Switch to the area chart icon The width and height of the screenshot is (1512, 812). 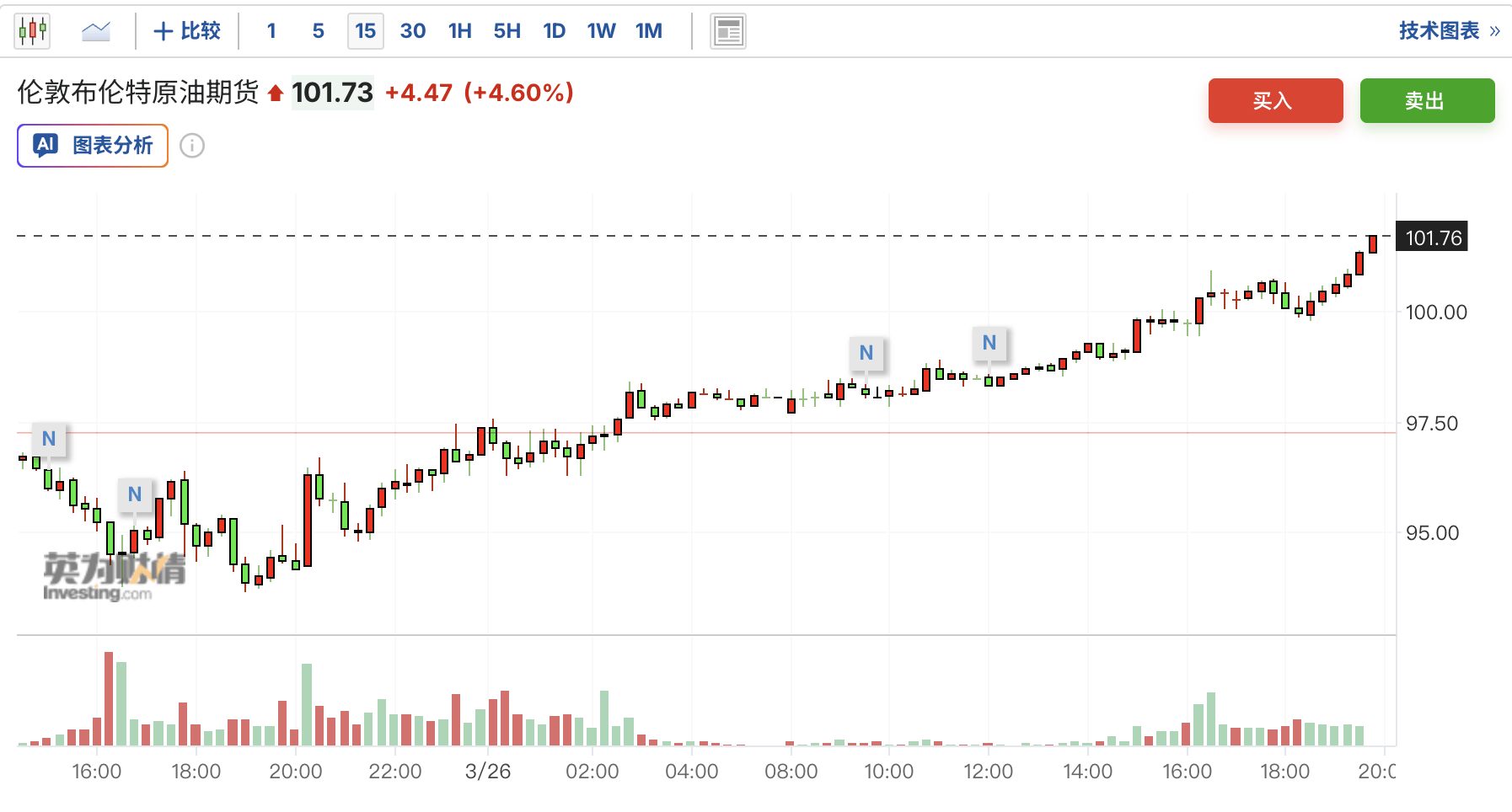[x=96, y=31]
